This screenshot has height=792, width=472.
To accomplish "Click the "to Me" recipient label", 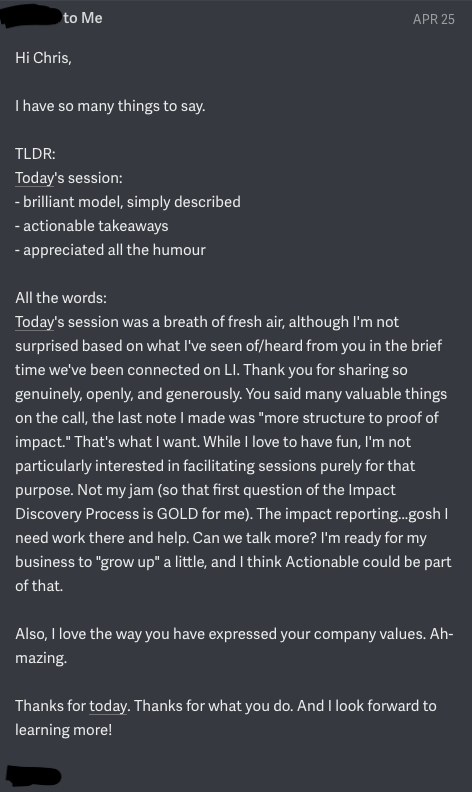I will tap(83, 18).
